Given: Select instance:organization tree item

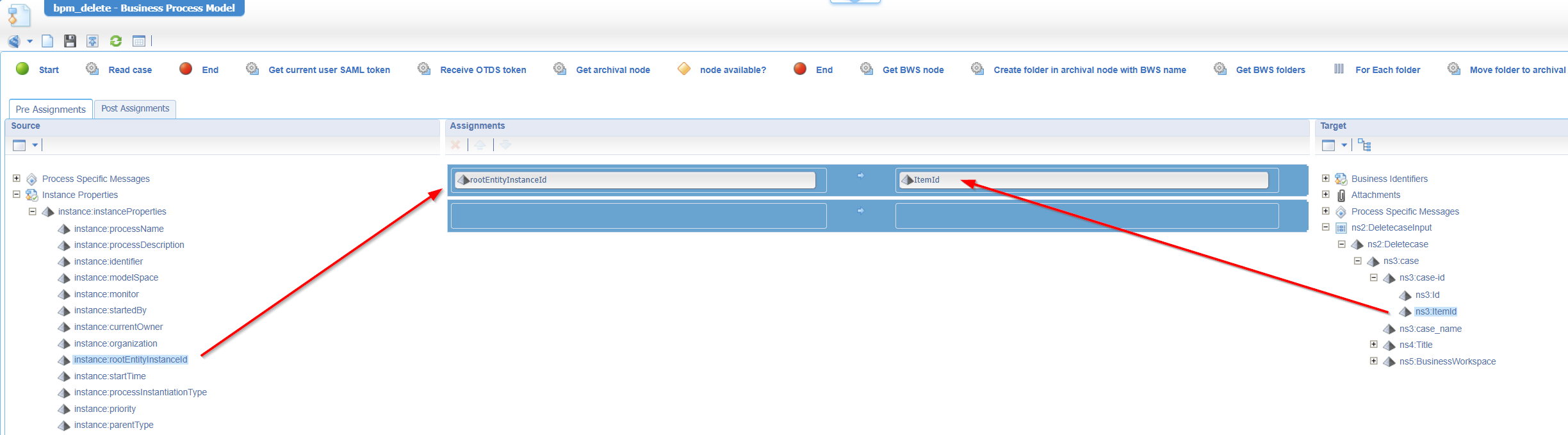Looking at the screenshot, I should pos(116,343).
